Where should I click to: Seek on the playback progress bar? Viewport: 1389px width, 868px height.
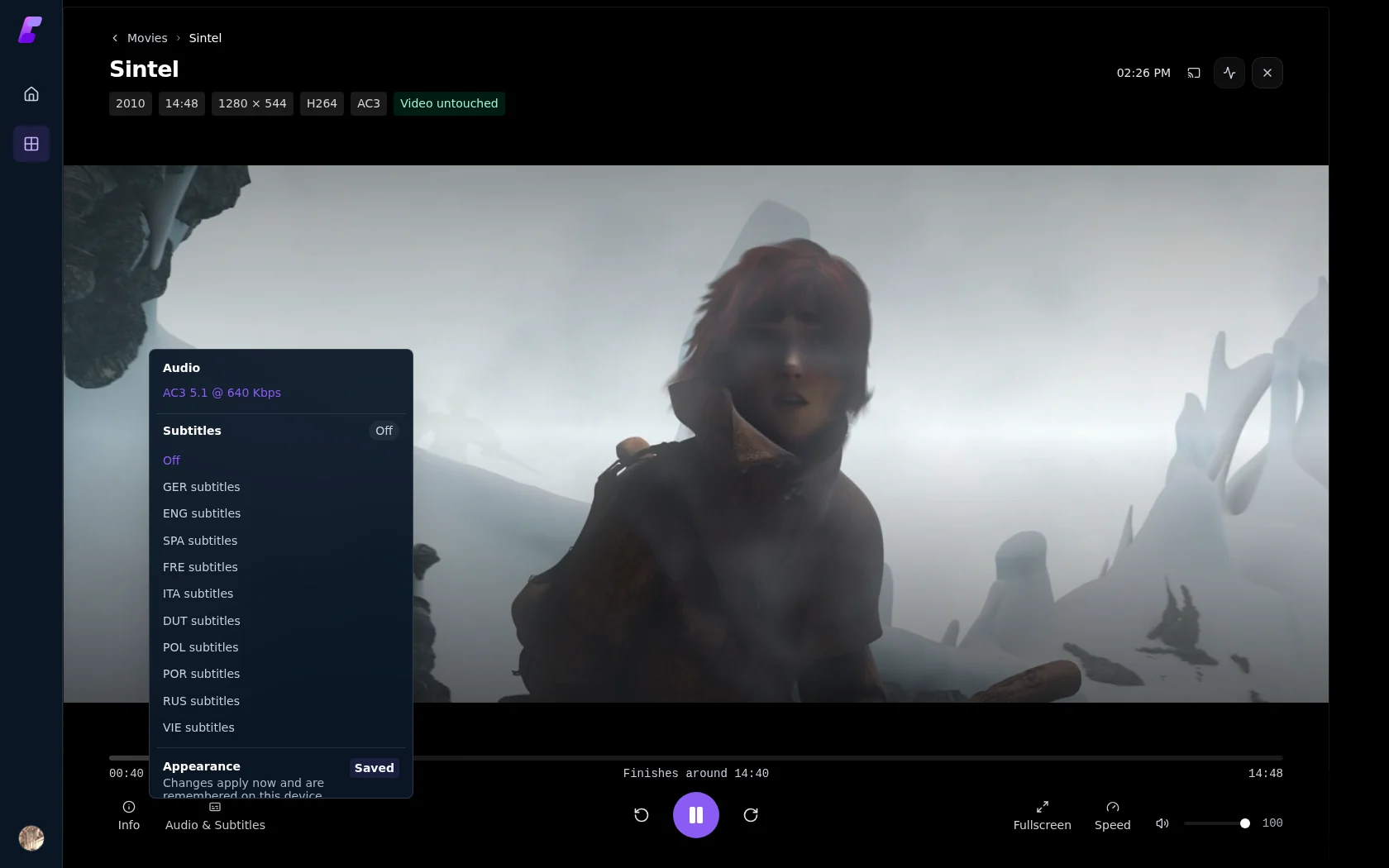coord(696,757)
